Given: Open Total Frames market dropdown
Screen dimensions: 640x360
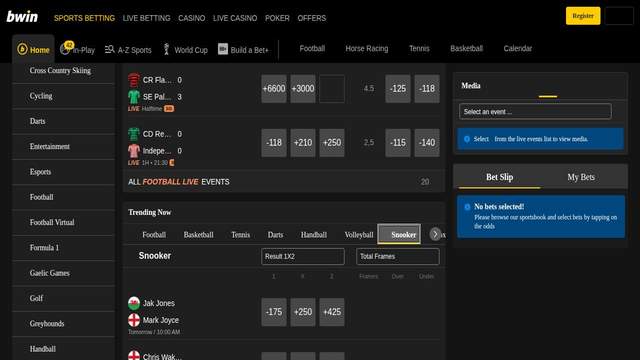Looking at the screenshot, I should pyautogui.click(x=398, y=257).
